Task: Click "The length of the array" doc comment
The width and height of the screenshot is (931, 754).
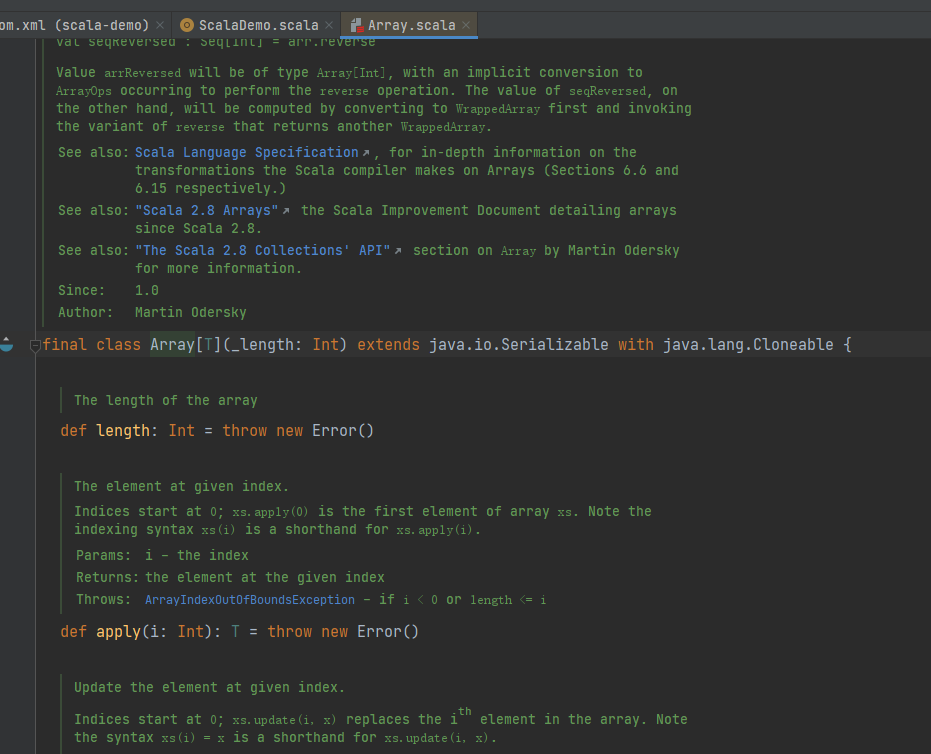Action: (166, 401)
